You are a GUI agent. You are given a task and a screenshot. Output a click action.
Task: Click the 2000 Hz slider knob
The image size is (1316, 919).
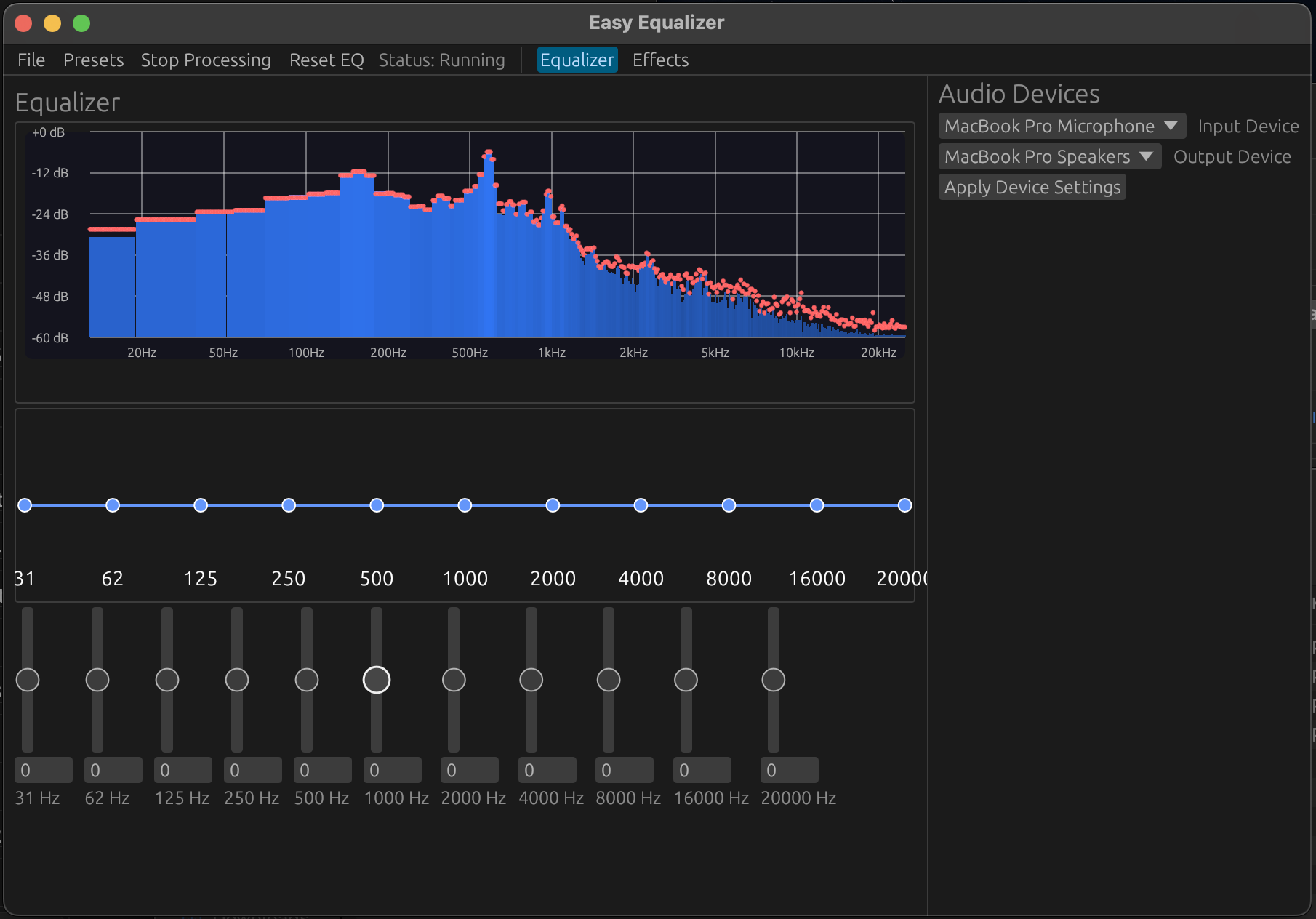coord(454,680)
